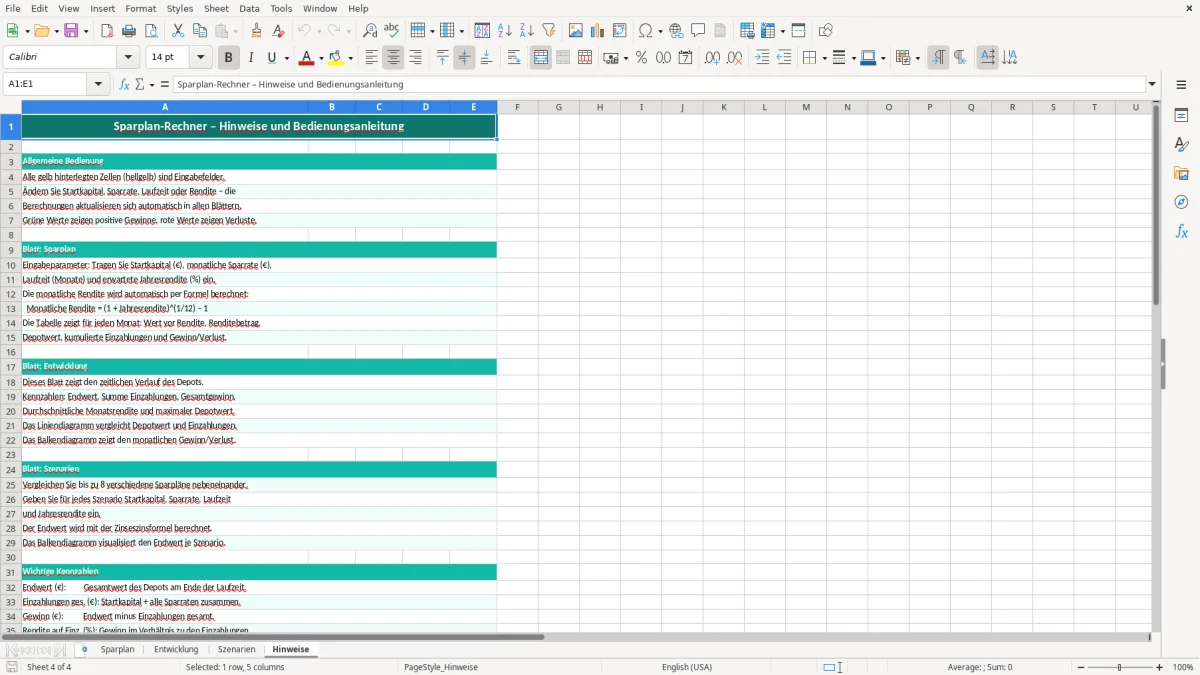Screen dimensions: 1200x675
Task: Switch to the Entwicklung sheet tab
Action: 176,649
